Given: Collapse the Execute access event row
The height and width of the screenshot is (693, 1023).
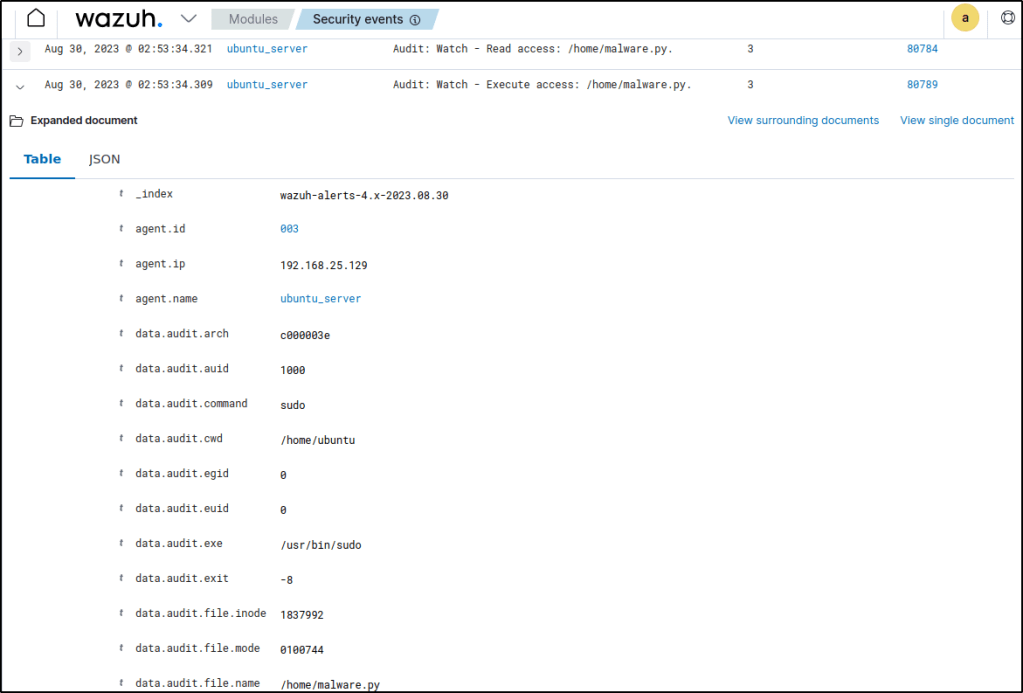Looking at the screenshot, I should [x=20, y=87].
